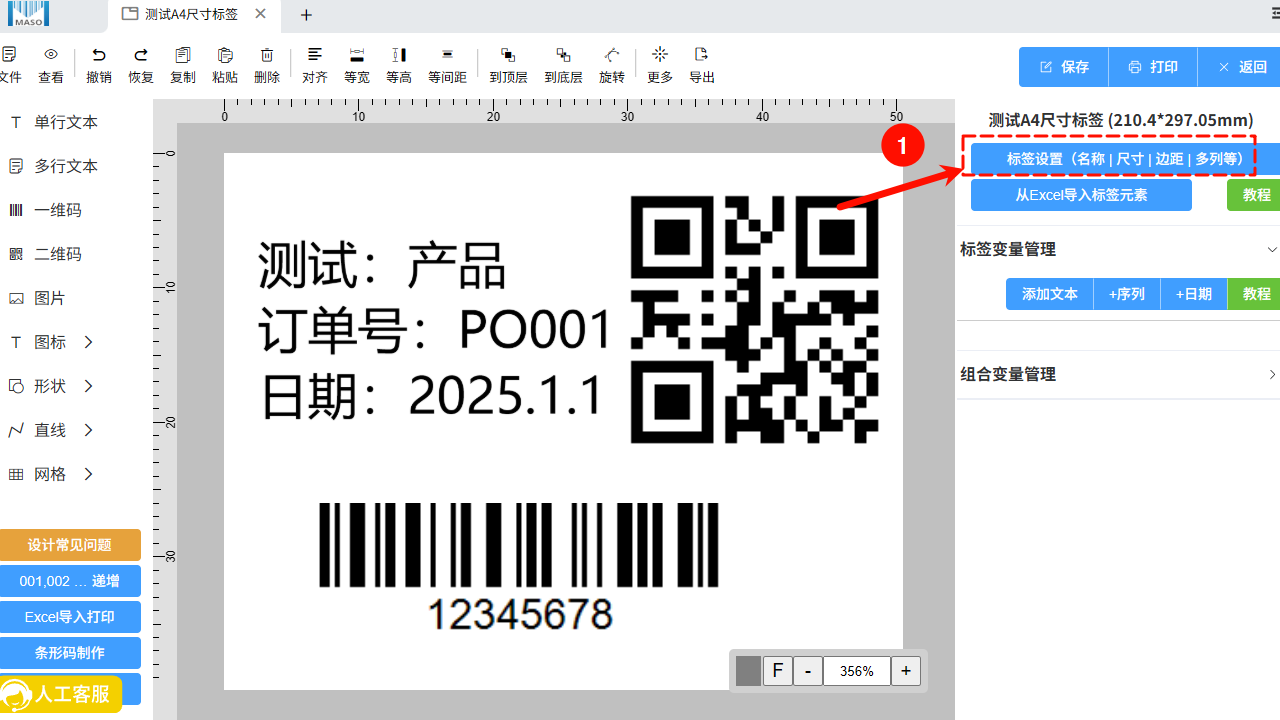Click the 打印 print button
Viewport: 1280px width, 720px height.
pos(1153,67)
